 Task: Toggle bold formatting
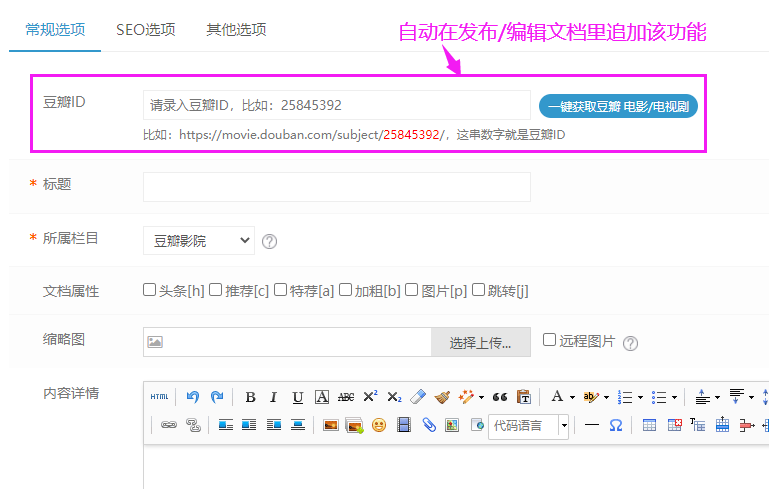coord(250,397)
